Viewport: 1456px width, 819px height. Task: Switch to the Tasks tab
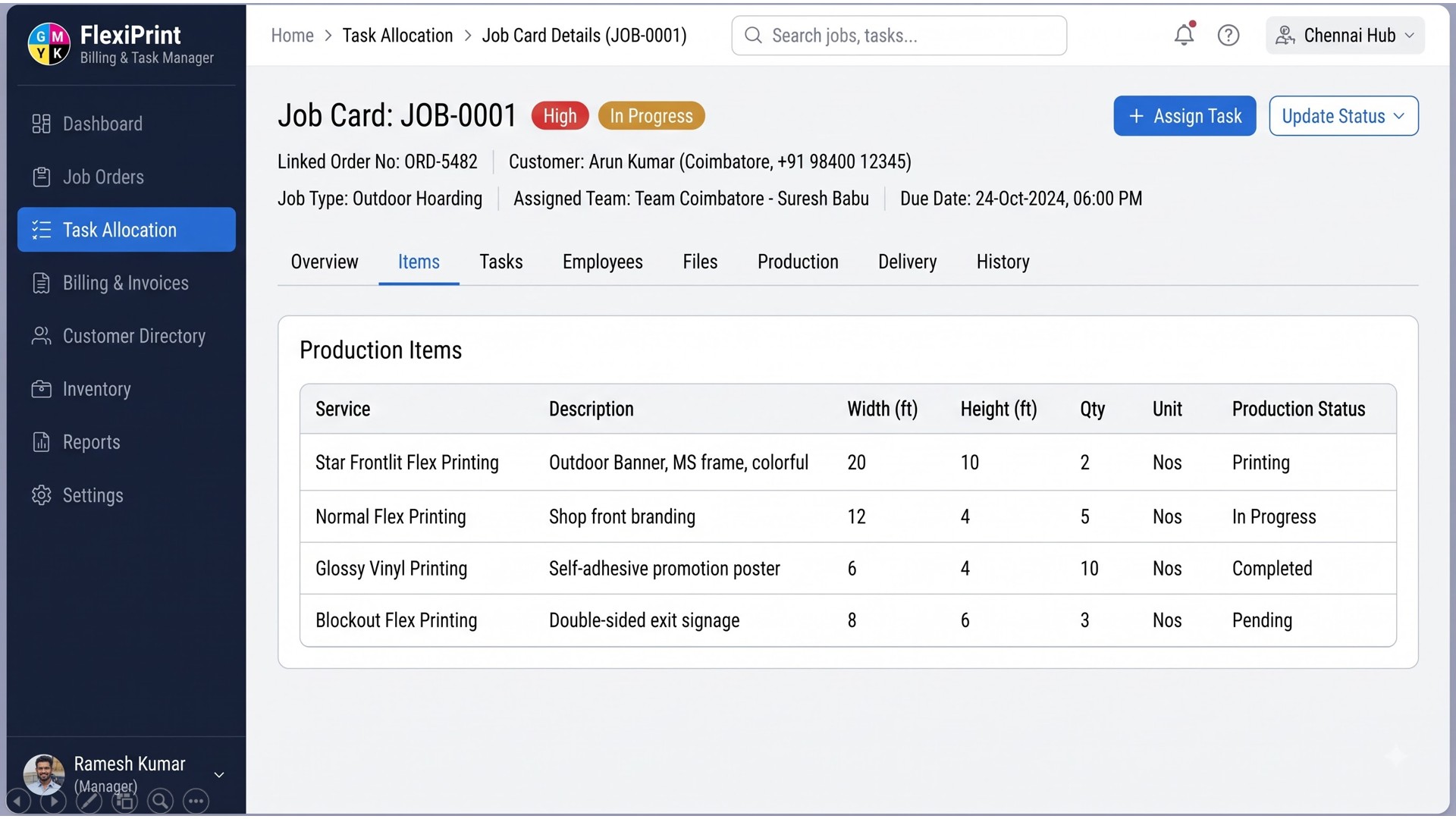pyautogui.click(x=501, y=262)
